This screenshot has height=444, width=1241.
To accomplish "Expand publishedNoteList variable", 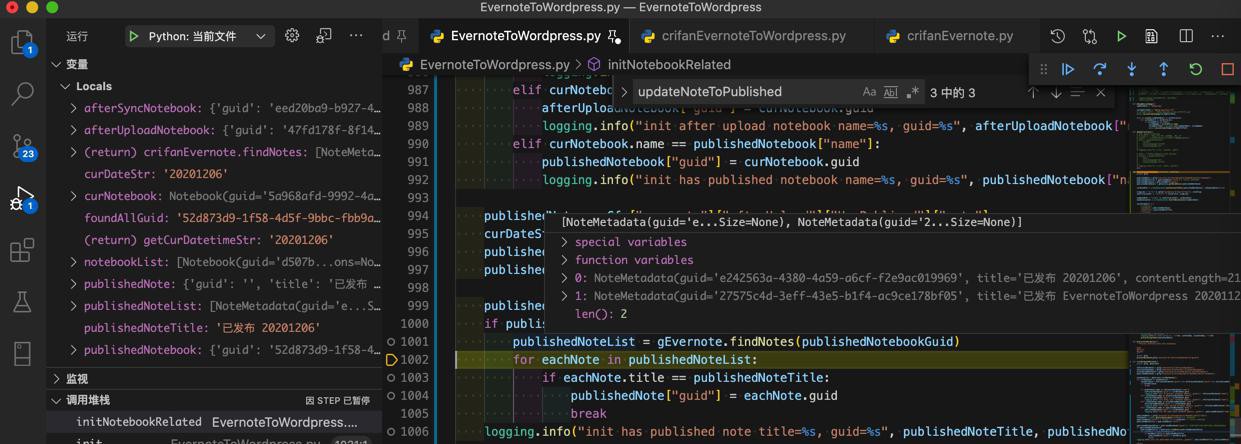I will tap(73, 306).
